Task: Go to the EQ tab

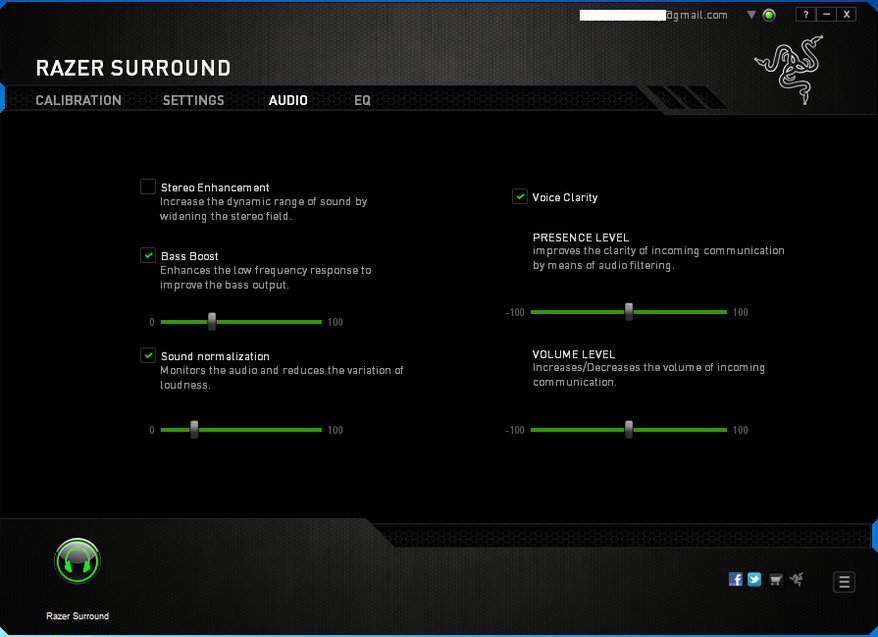Action: [362, 100]
